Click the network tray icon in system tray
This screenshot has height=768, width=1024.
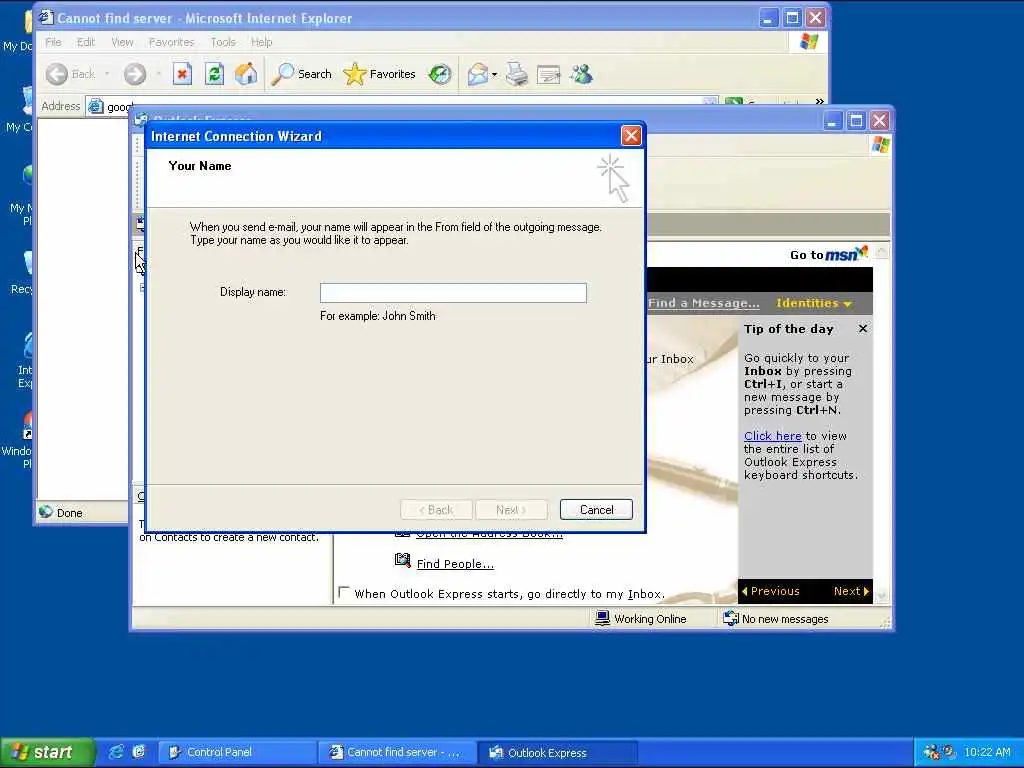[x=931, y=752]
